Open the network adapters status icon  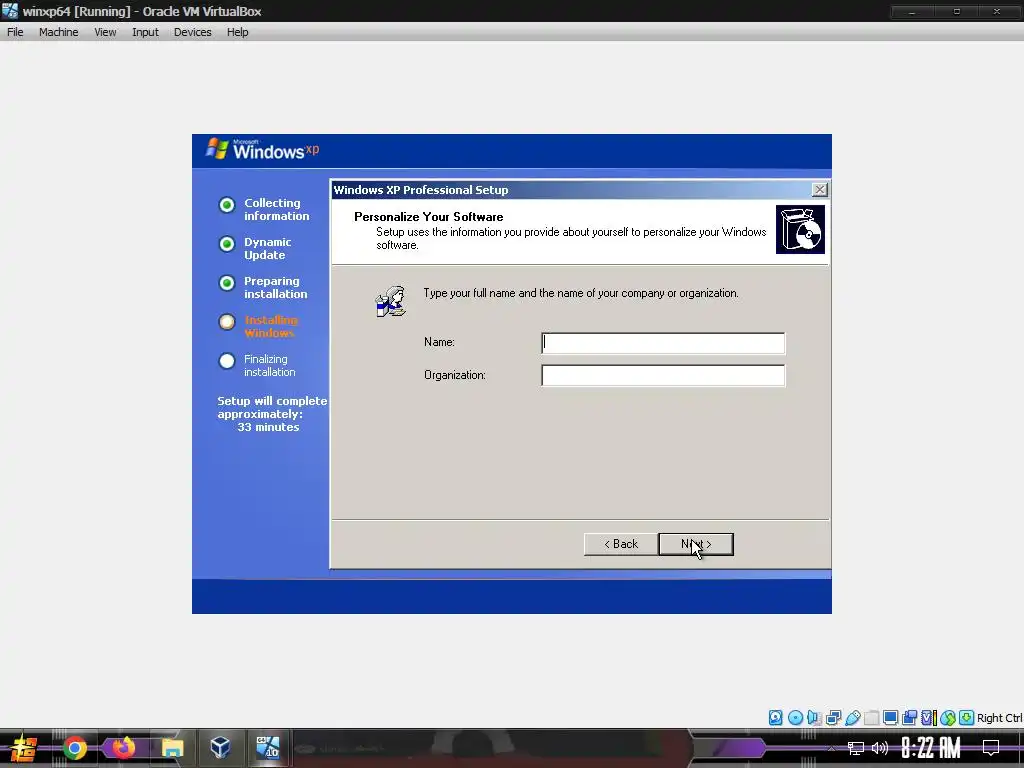point(833,718)
